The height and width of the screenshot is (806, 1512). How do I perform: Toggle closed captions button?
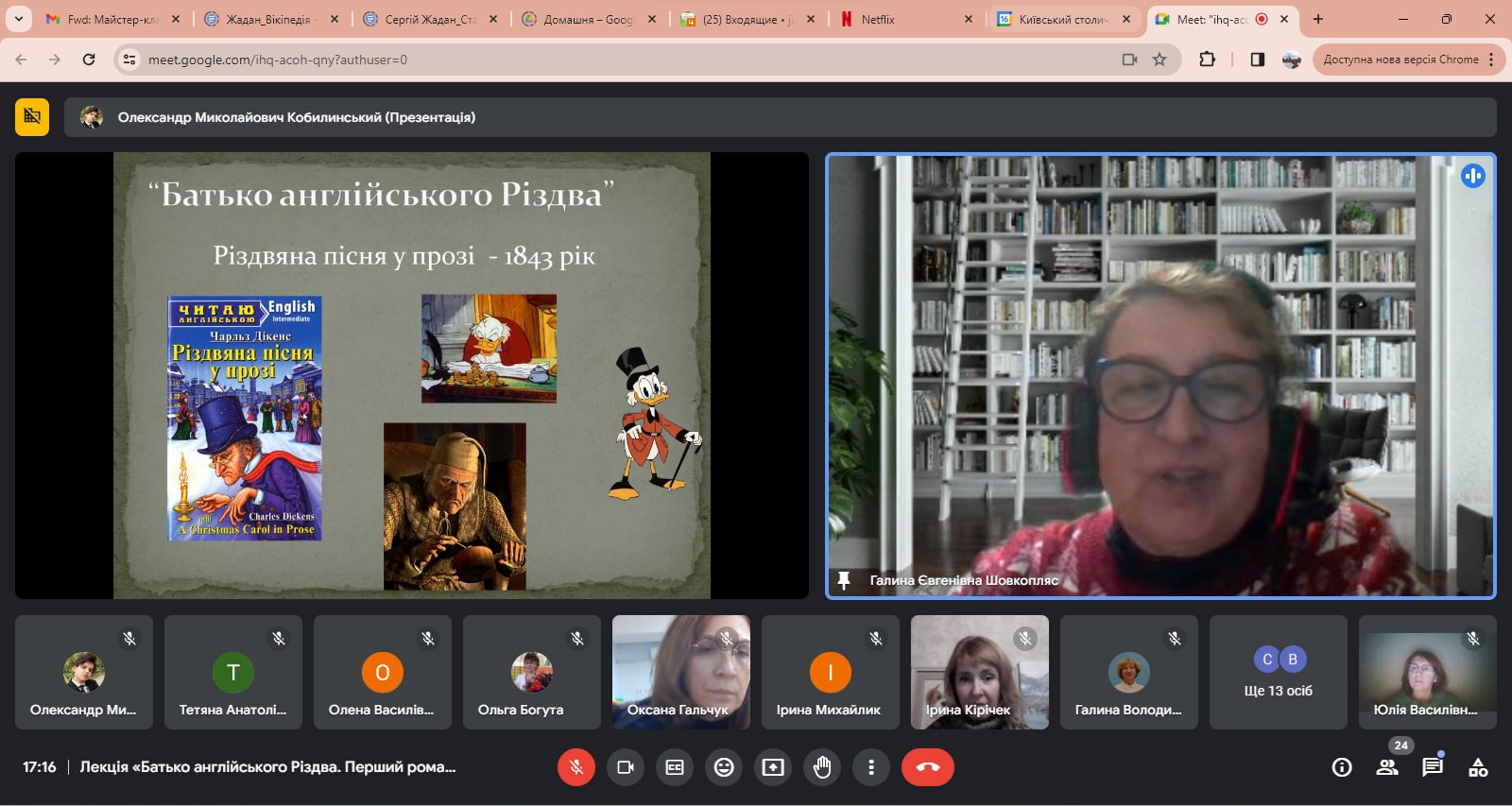(675, 767)
